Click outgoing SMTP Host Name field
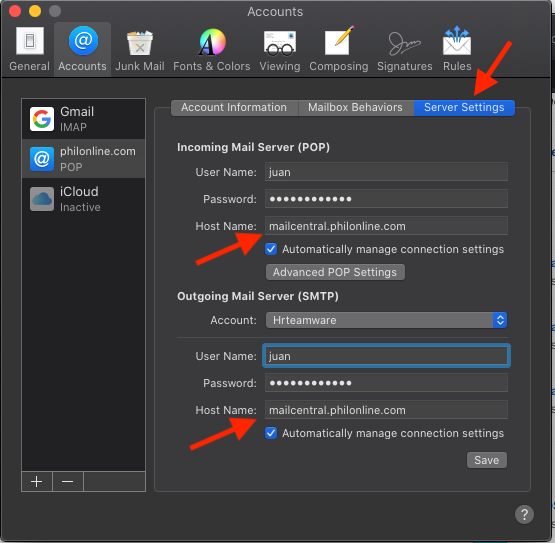This screenshot has height=543, width=555. pyautogui.click(x=386, y=410)
